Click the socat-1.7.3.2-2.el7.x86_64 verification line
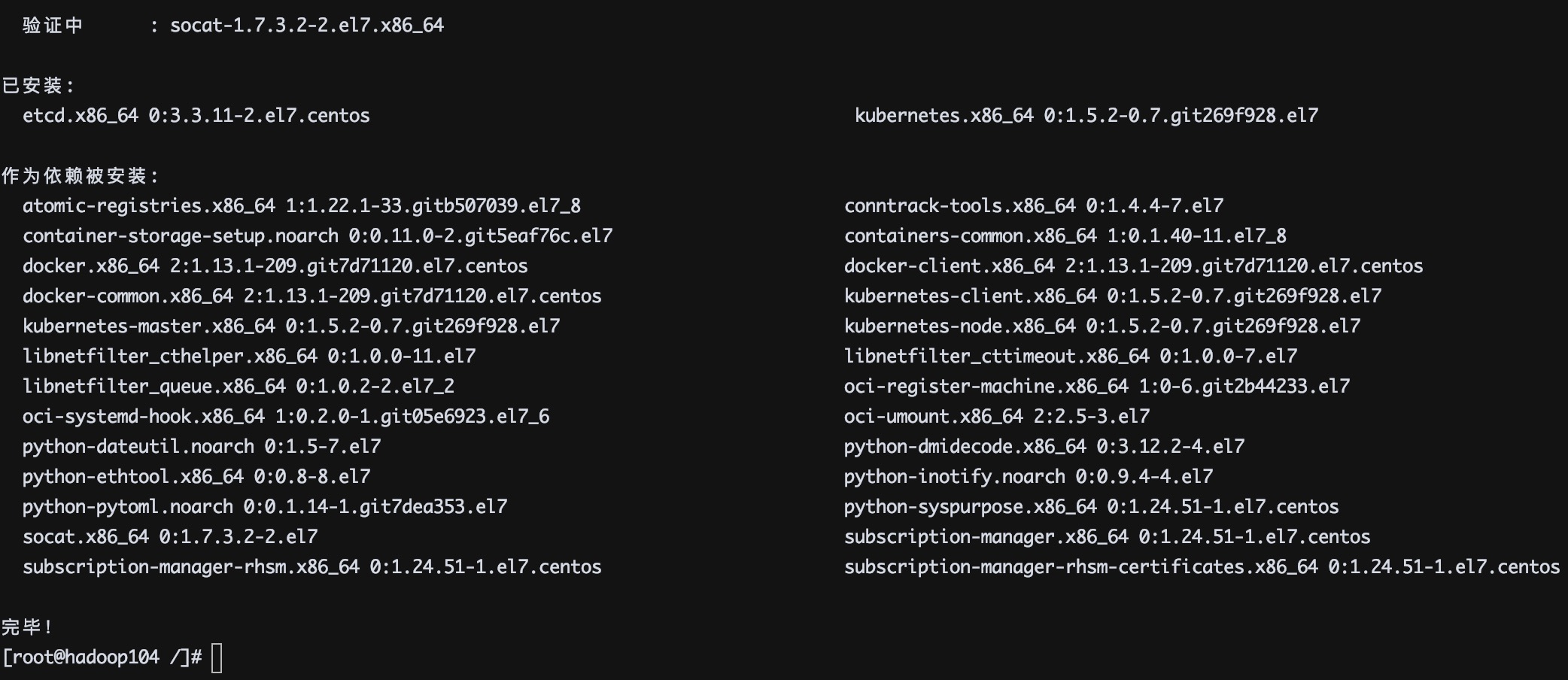1568x680 pixels. (306, 26)
